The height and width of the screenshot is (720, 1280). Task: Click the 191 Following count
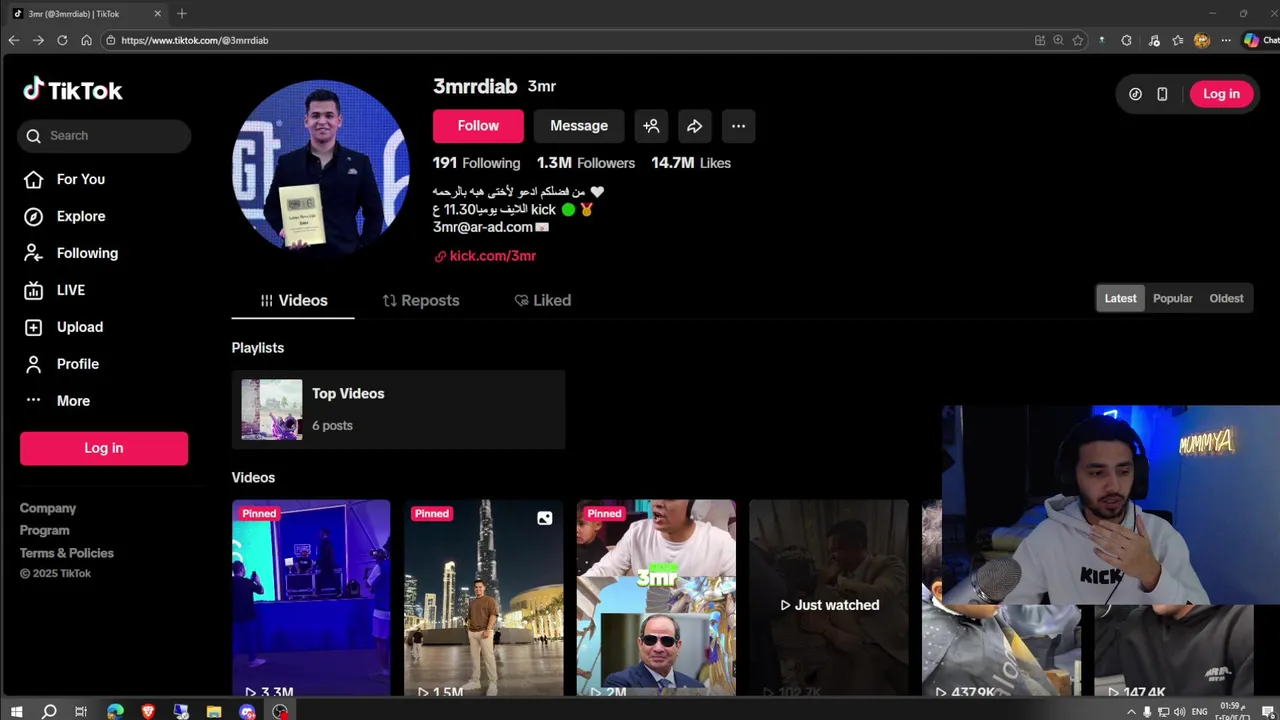point(476,163)
